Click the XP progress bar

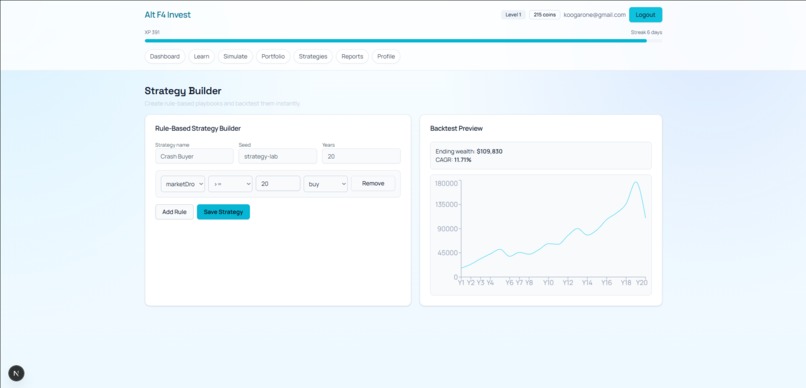(403, 41)
